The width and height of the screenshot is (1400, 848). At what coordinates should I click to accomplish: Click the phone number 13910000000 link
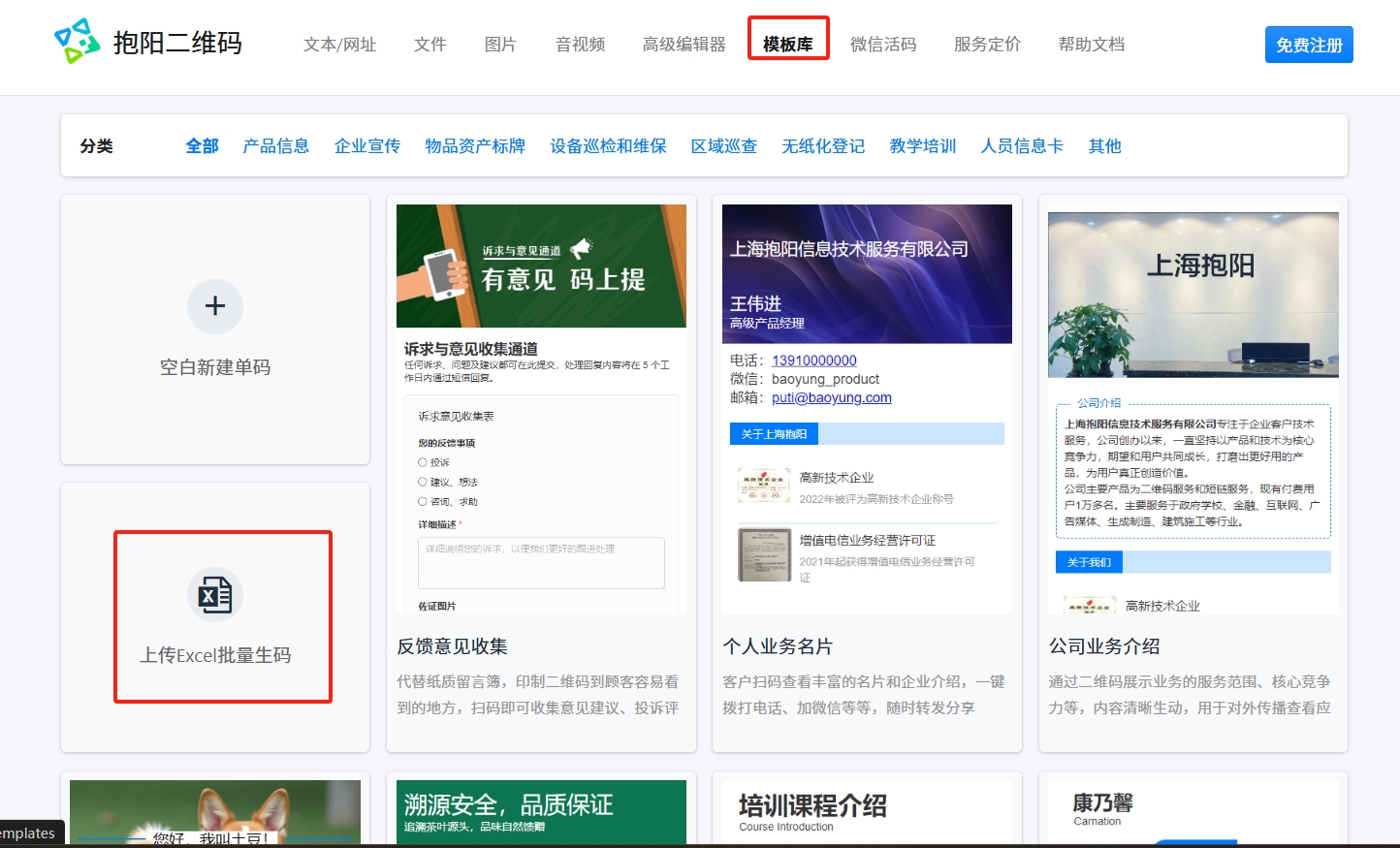[x=813, y=361]
